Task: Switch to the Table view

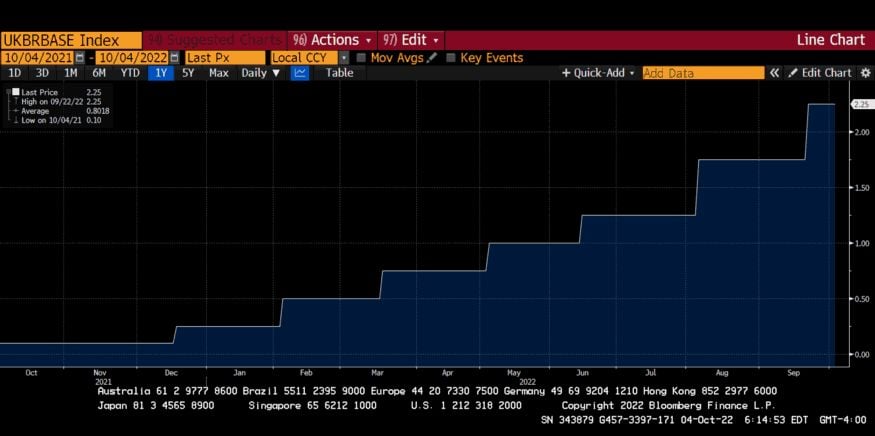Action: point(339,73)
